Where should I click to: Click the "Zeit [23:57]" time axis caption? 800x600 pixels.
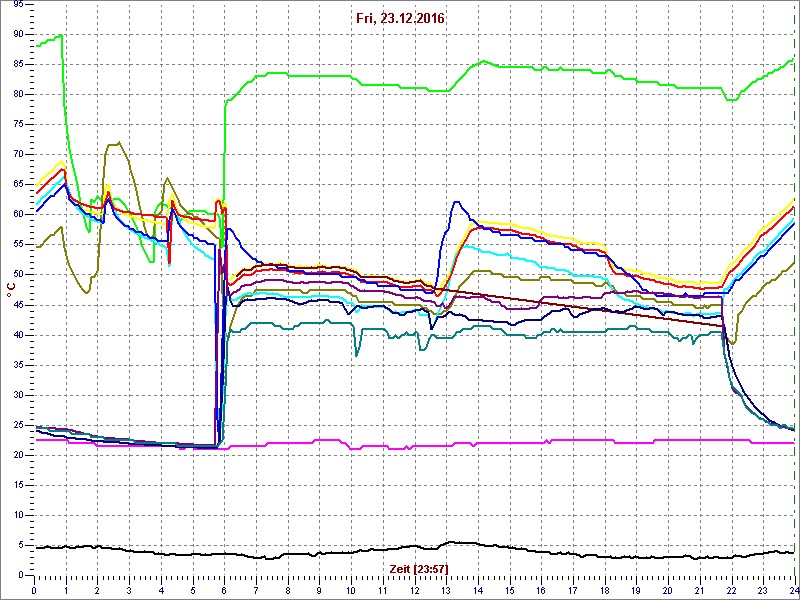pos(418,568)
